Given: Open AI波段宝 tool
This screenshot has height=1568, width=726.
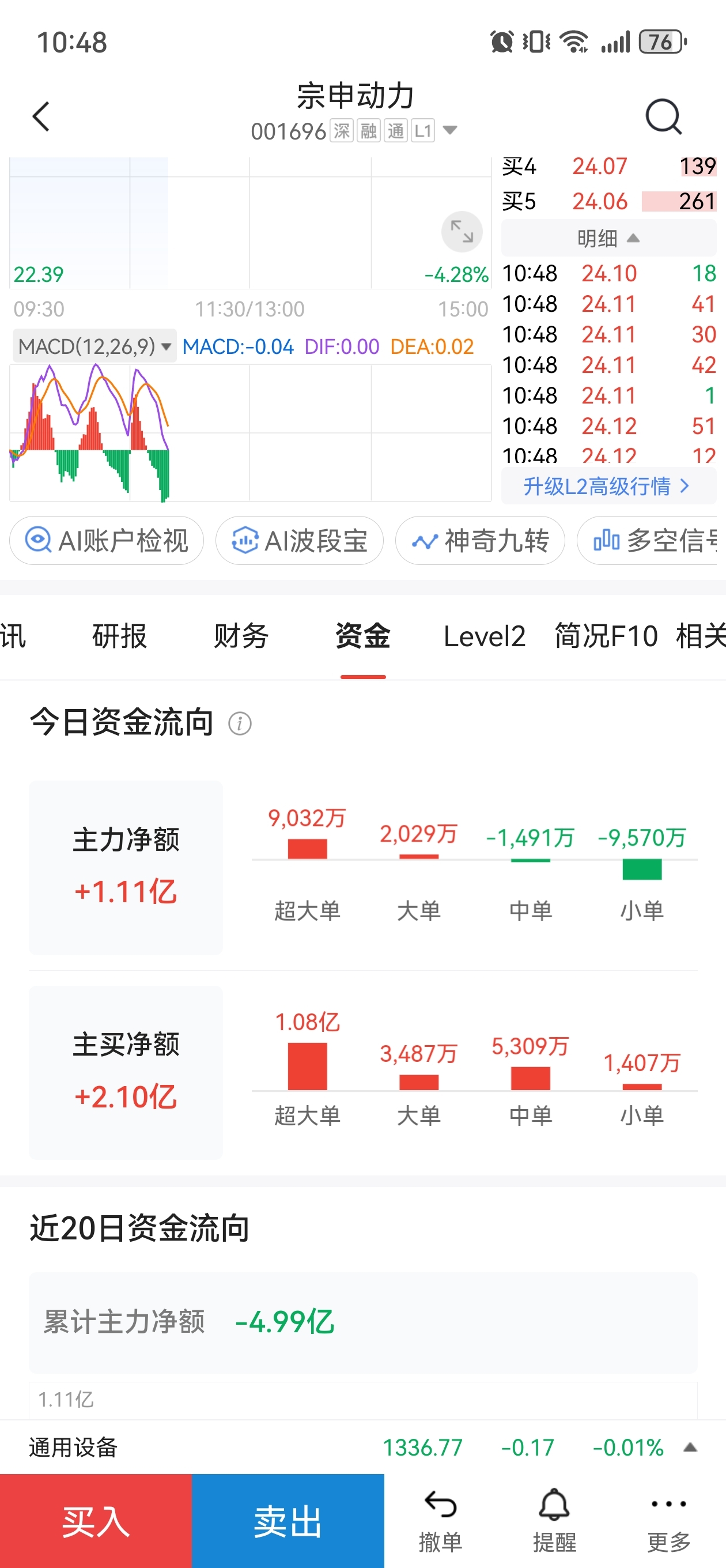Looking at the screenshot, I should pyautogui.click(x=300, y=541).
